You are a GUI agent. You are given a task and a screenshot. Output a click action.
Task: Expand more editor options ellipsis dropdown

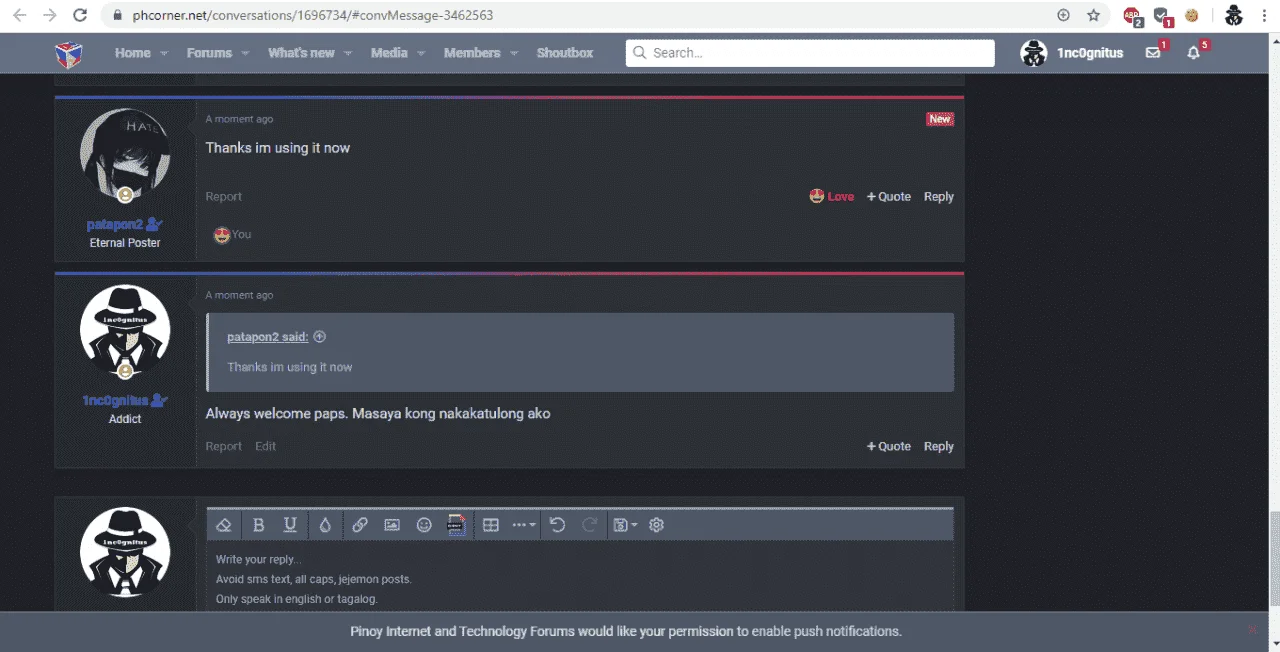pyautogui.click(x=524, y=525)
